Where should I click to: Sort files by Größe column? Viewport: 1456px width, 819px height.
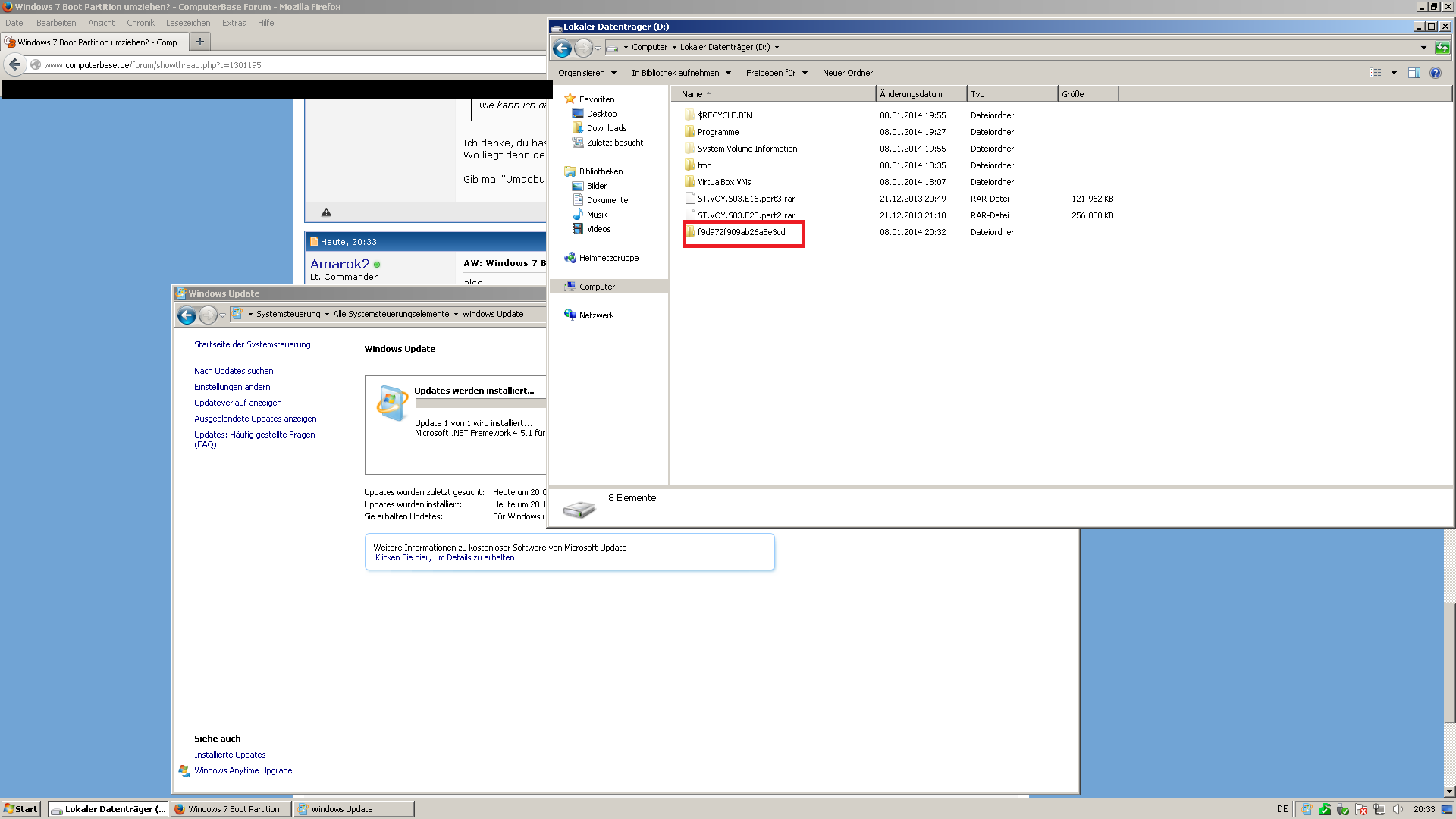1088,94
